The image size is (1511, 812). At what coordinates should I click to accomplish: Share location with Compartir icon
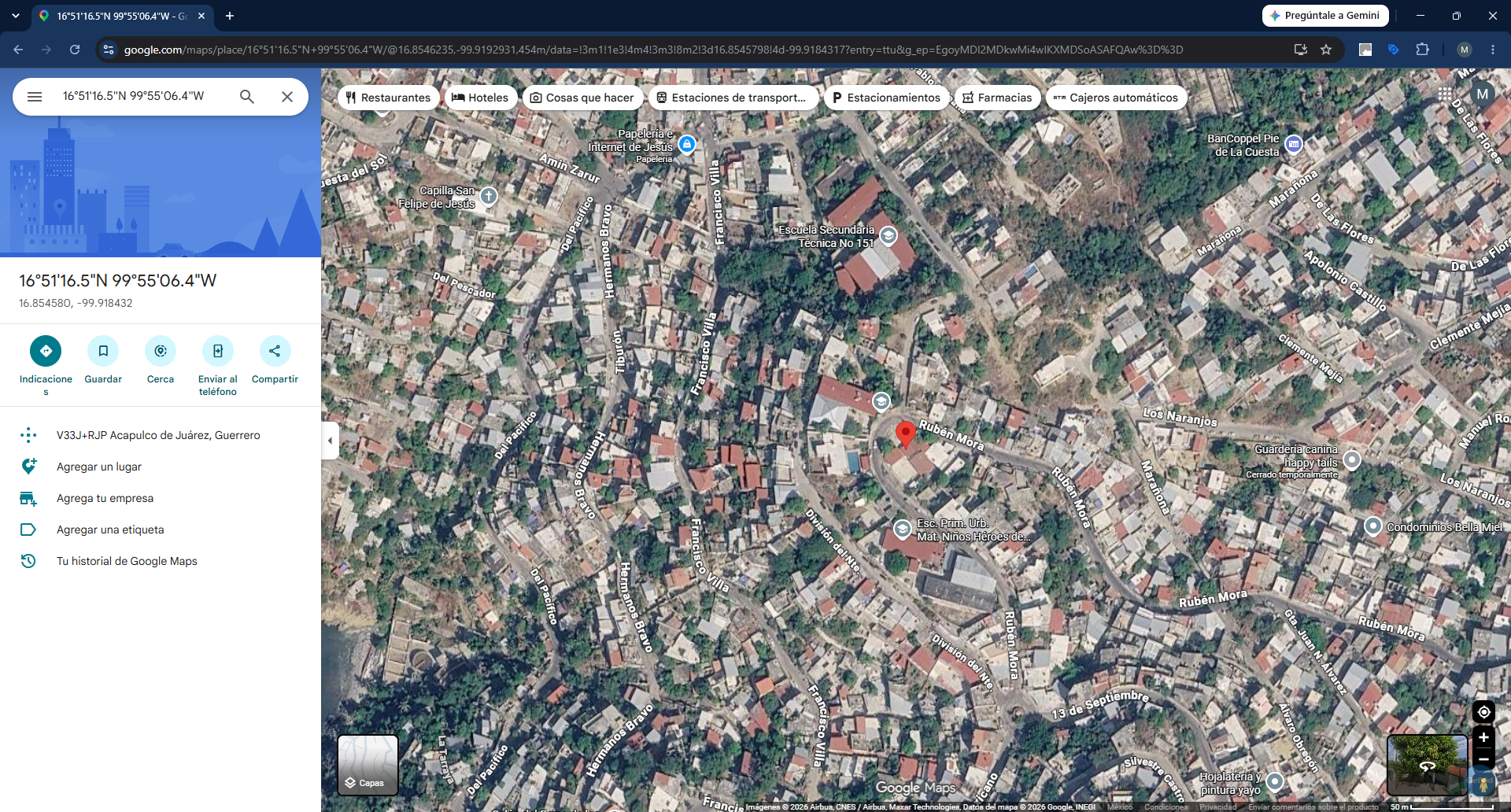click(275, 351)
